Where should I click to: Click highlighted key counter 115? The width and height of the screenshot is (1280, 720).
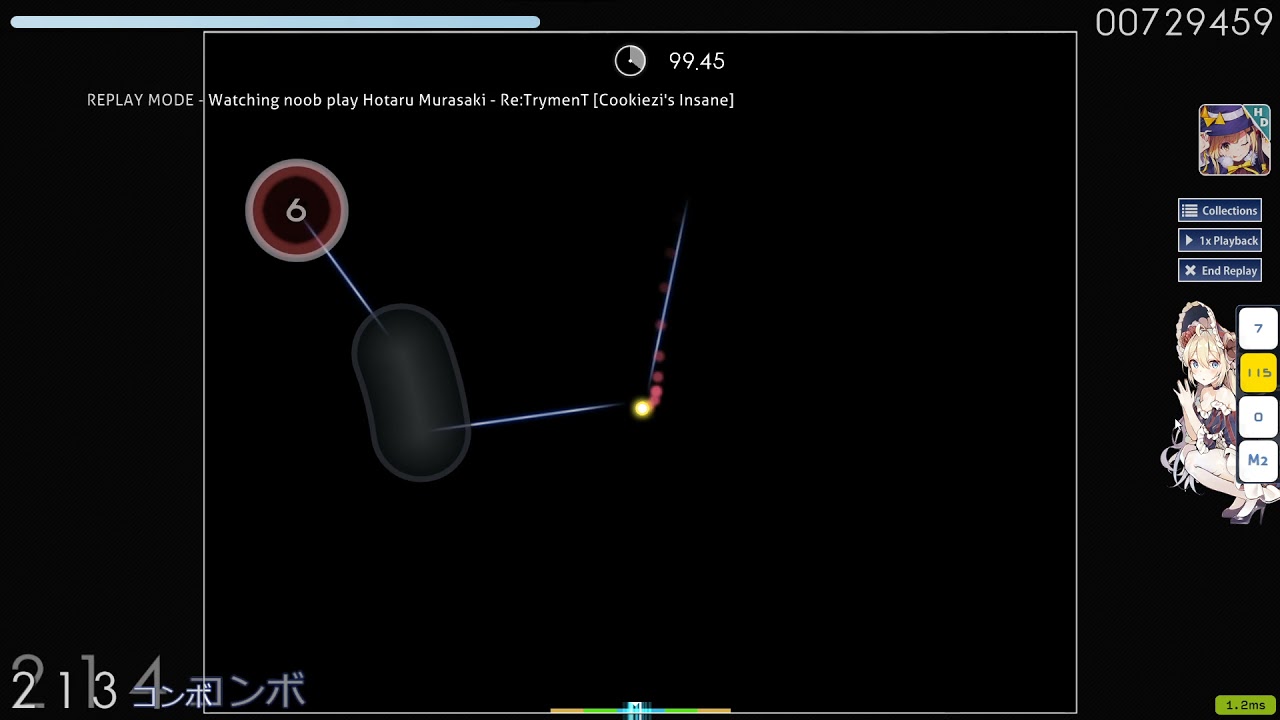click(x=1258, y=373)
